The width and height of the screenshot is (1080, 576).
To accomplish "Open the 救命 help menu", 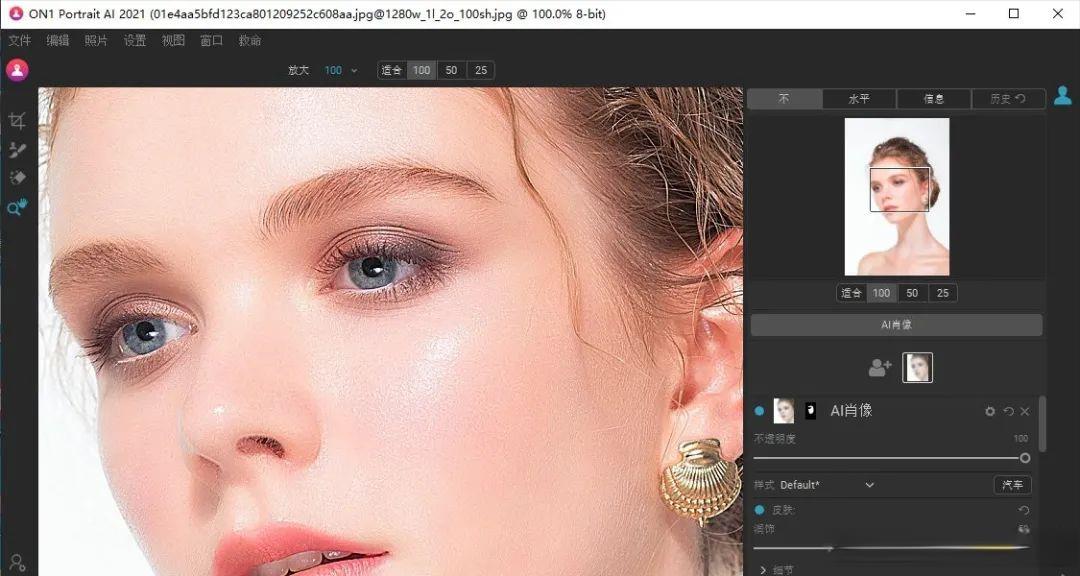I will (250, 41).
